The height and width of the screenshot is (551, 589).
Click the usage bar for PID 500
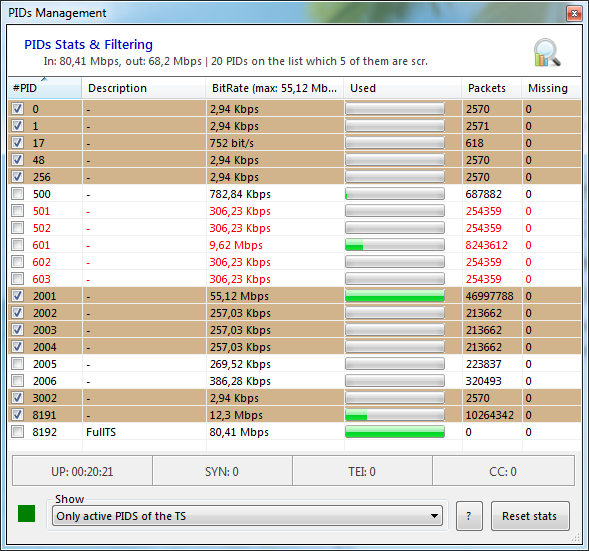395,194
